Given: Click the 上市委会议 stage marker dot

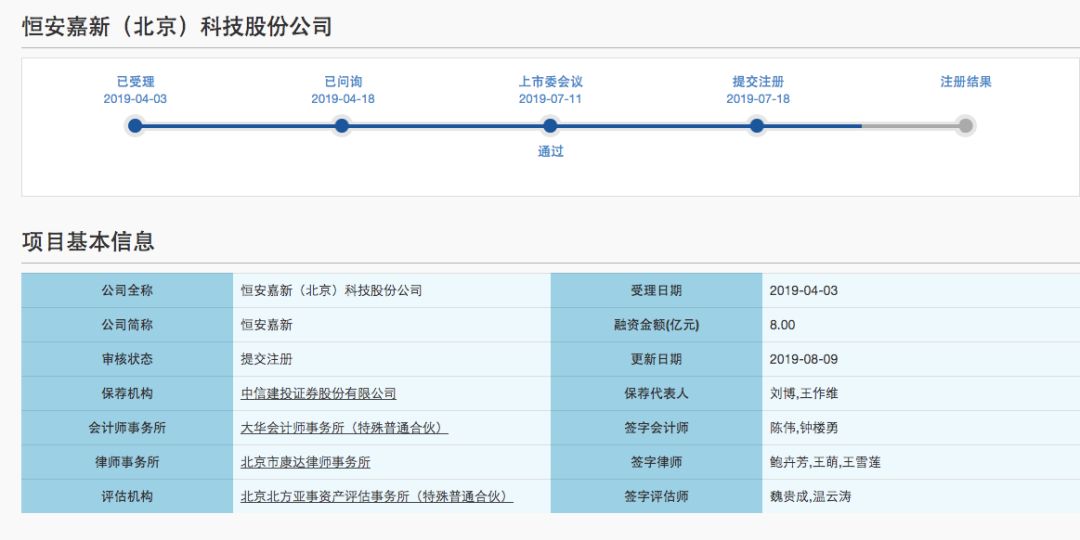Looking at the screenshot, I should pos(550,125).
